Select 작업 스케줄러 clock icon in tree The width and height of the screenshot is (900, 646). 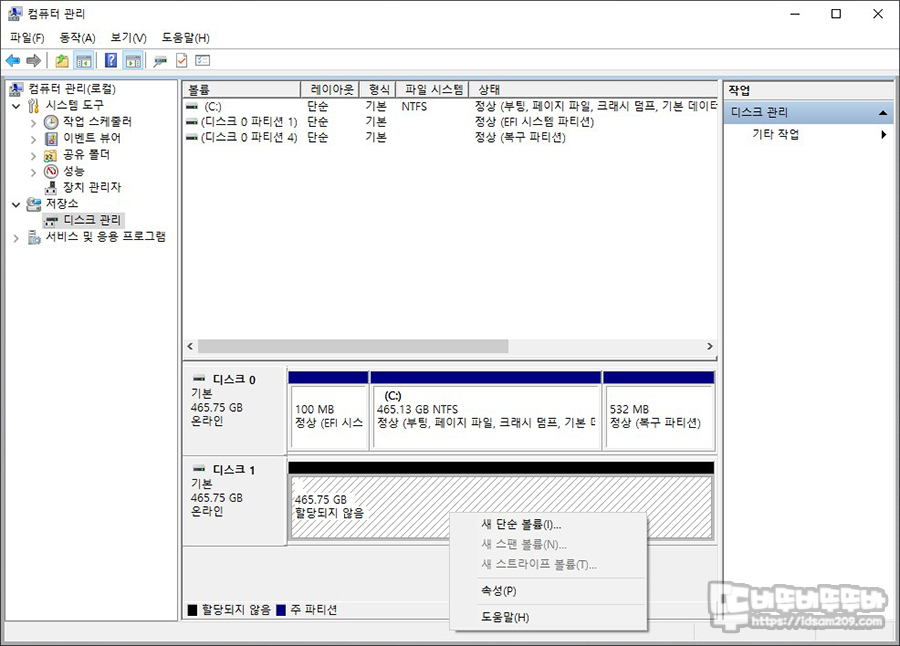tap(51, 122)
